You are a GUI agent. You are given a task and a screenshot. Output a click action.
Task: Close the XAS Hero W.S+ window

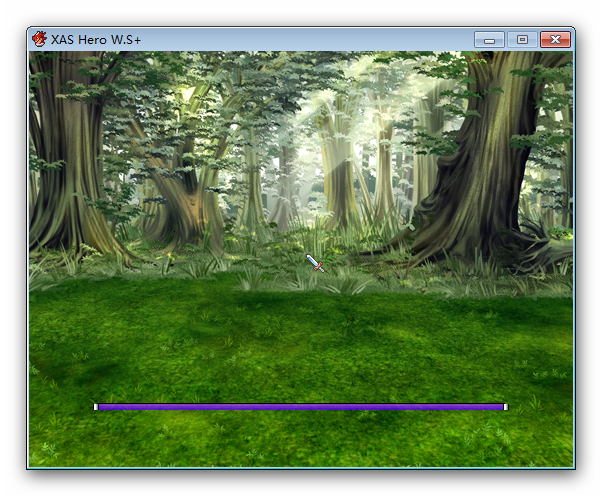[x=555, y=40]
